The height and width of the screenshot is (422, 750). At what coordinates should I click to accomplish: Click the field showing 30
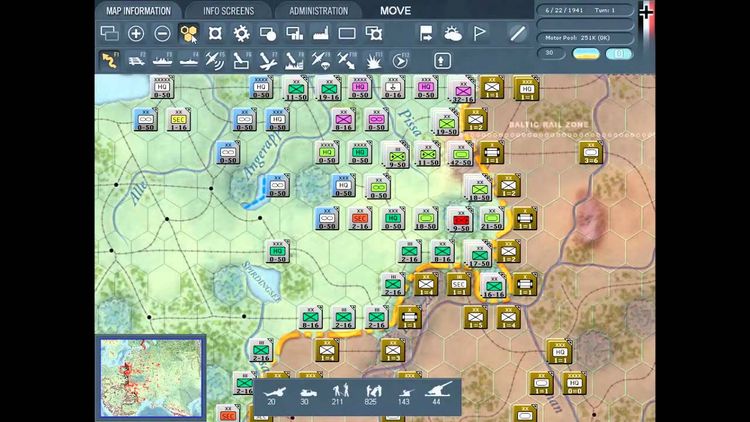(551, 53)
